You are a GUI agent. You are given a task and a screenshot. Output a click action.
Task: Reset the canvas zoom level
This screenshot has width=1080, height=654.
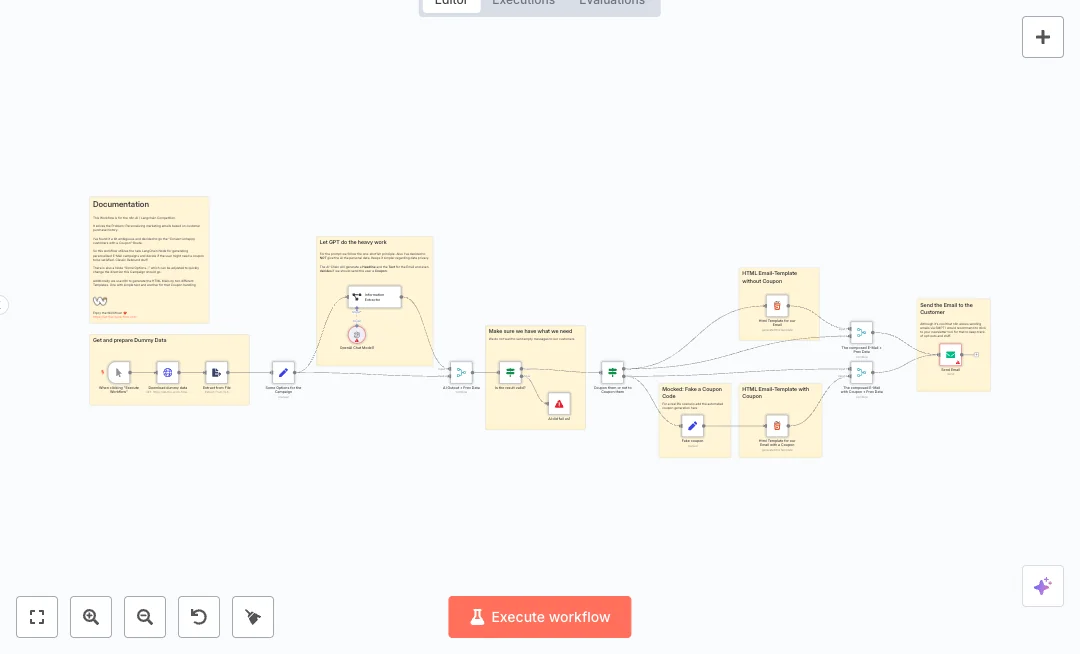tap(199, 617)
